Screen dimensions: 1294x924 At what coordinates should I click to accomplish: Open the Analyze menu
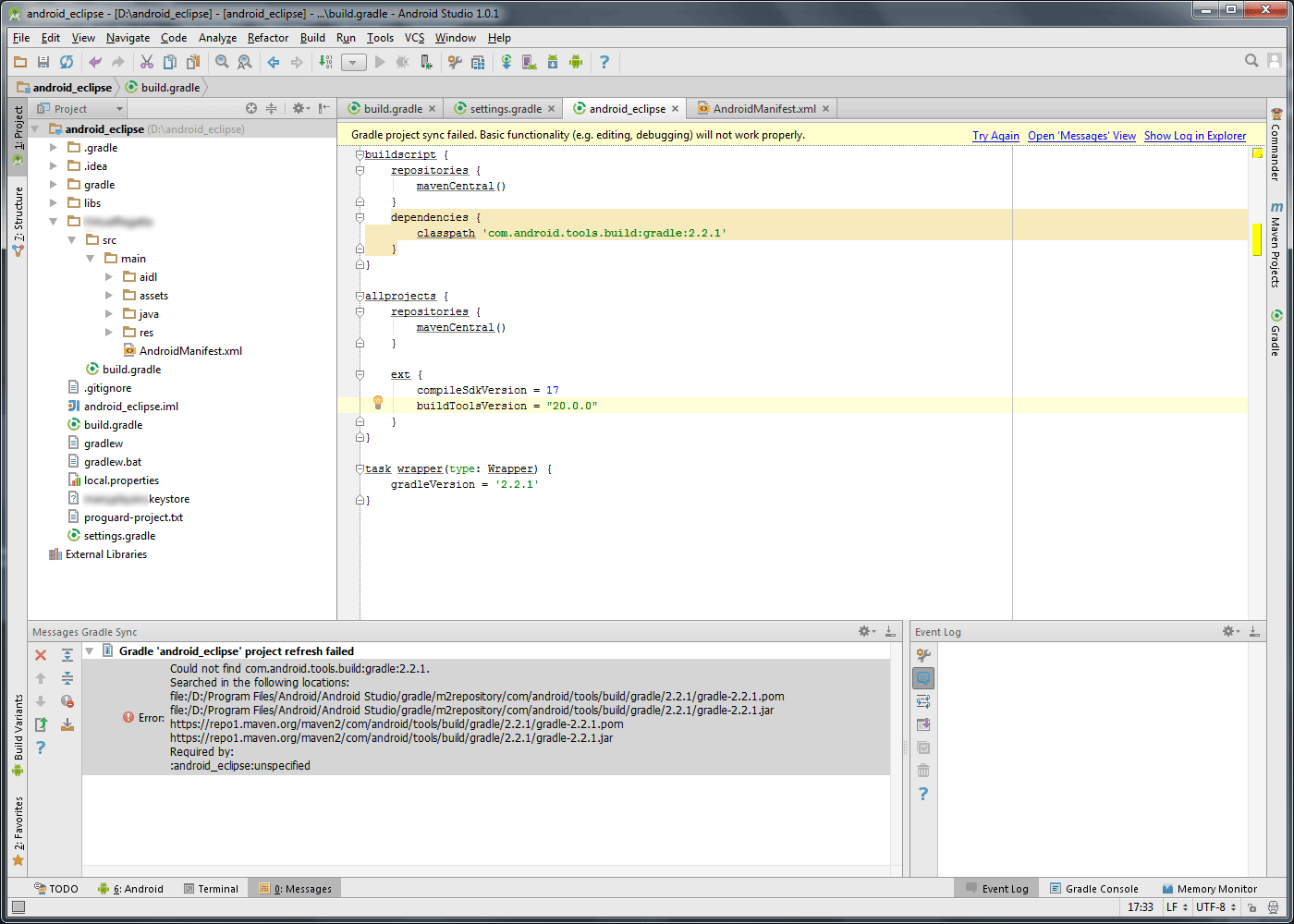tap(217, 38)
